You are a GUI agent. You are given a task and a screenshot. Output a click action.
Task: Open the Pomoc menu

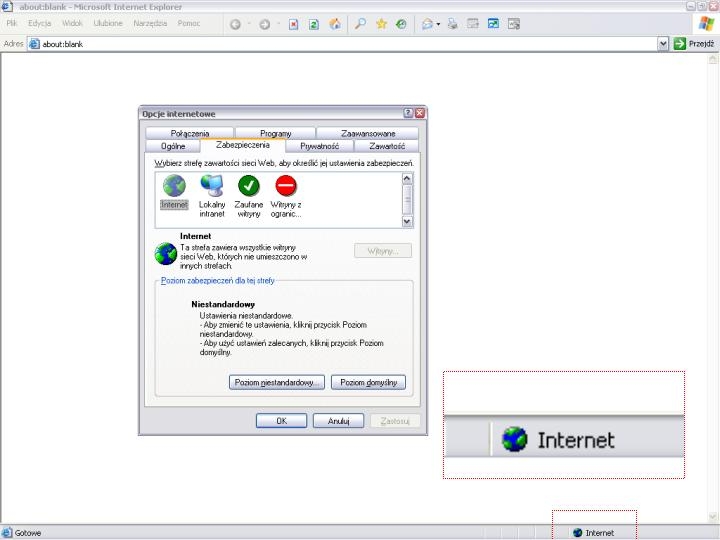(x=189, y=23)
